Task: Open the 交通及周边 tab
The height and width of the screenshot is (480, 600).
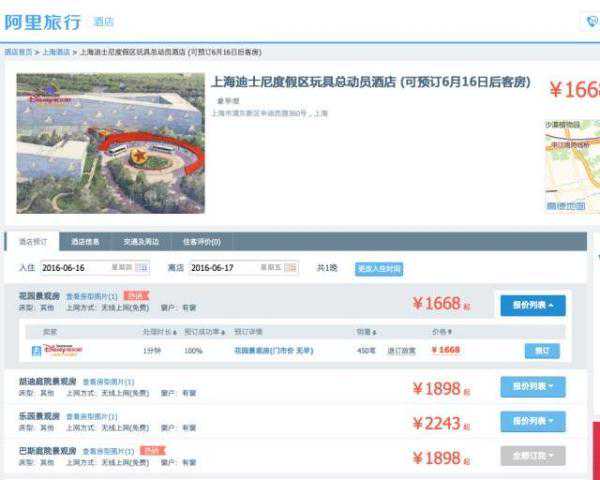Action: point(141,242)
